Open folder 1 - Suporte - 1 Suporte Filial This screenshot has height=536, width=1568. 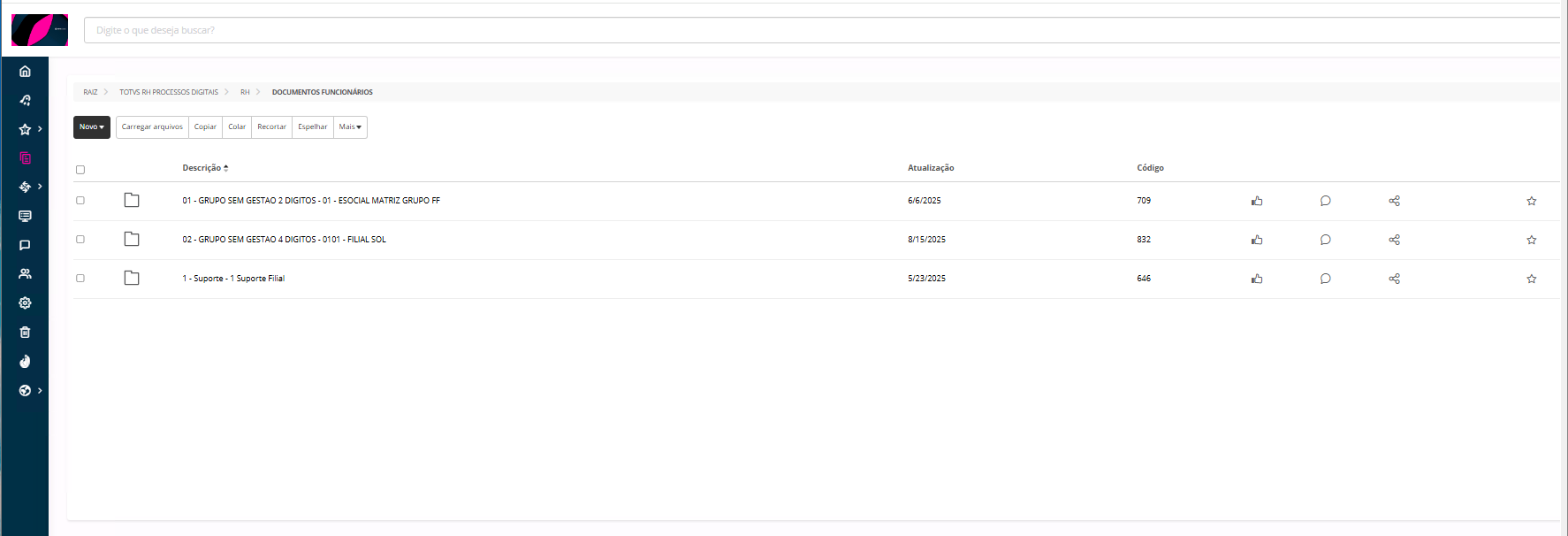(233, 279)
